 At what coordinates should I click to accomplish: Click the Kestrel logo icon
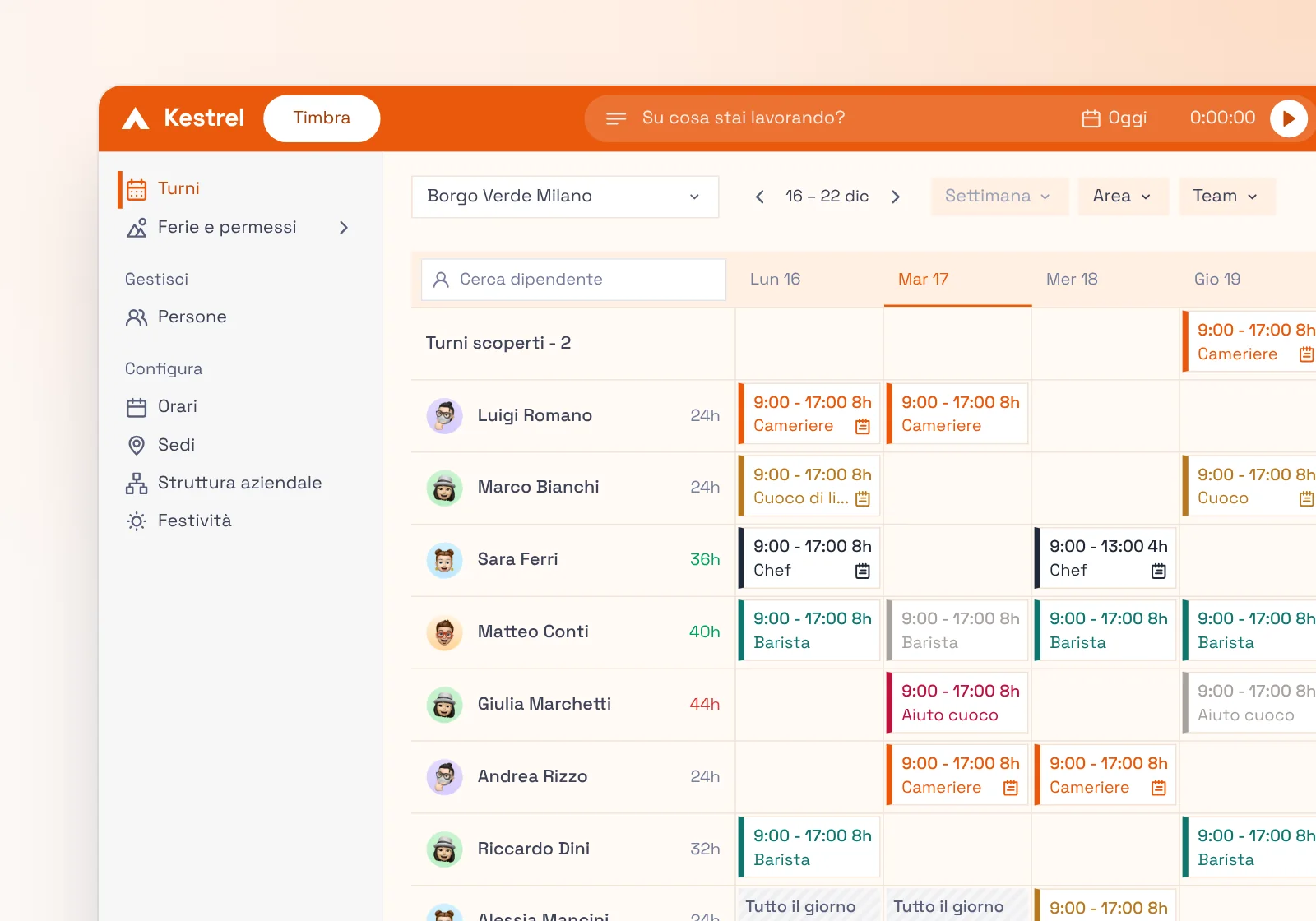[x=136, y=118]
